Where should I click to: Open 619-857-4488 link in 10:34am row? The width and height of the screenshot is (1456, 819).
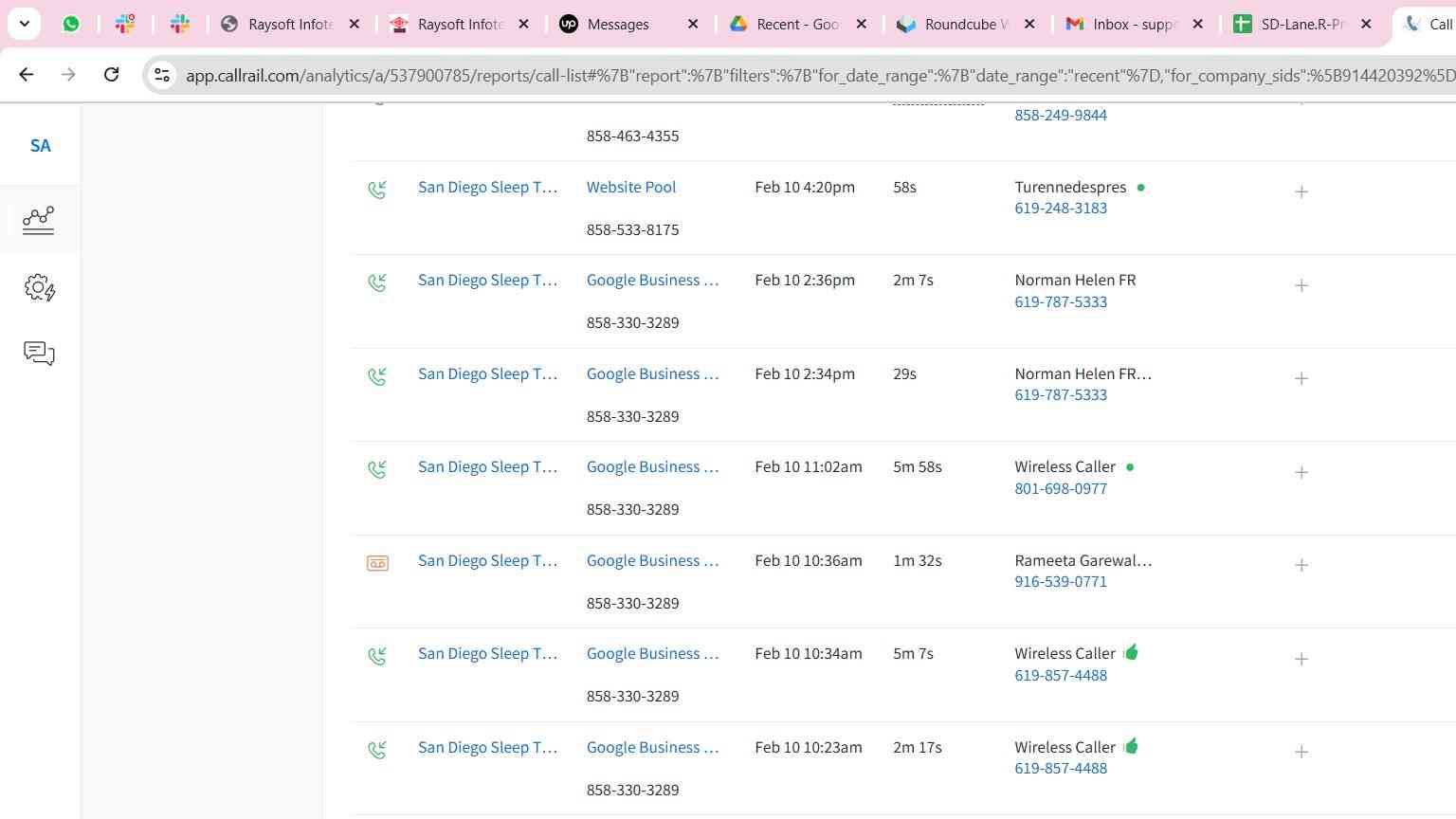1061,675
